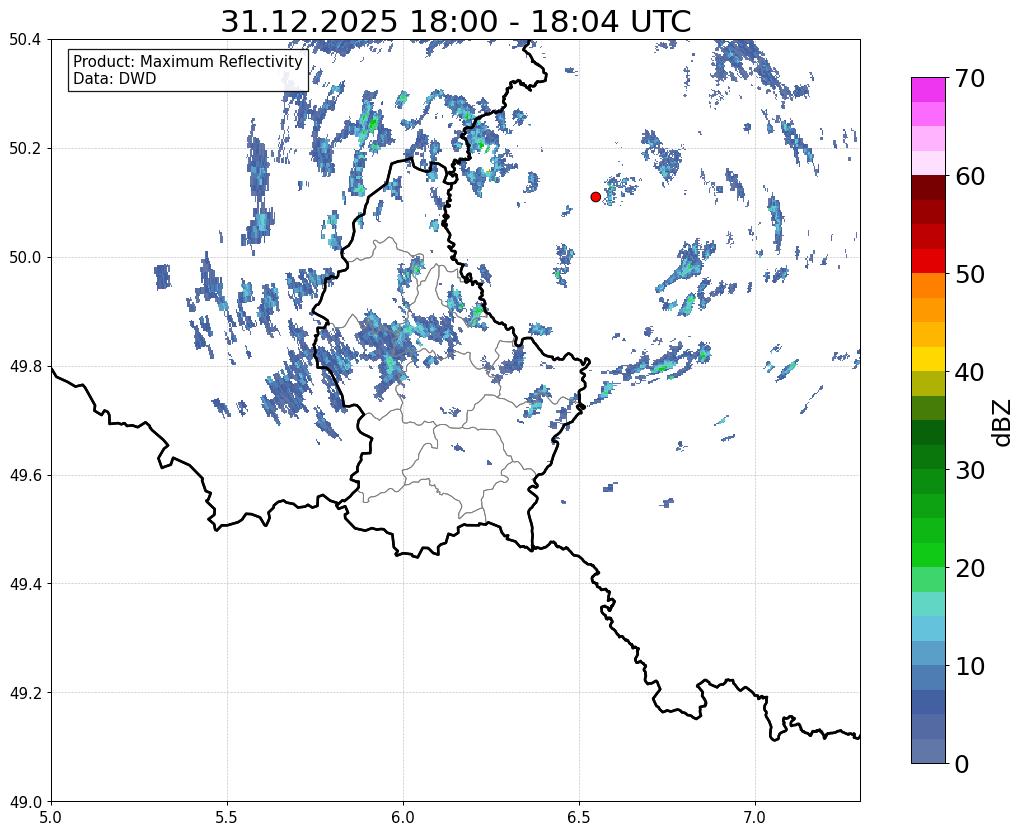Click the 40 tick label on the colorbar
Screen dimensions: 1023x834
[x=969, y=372]
